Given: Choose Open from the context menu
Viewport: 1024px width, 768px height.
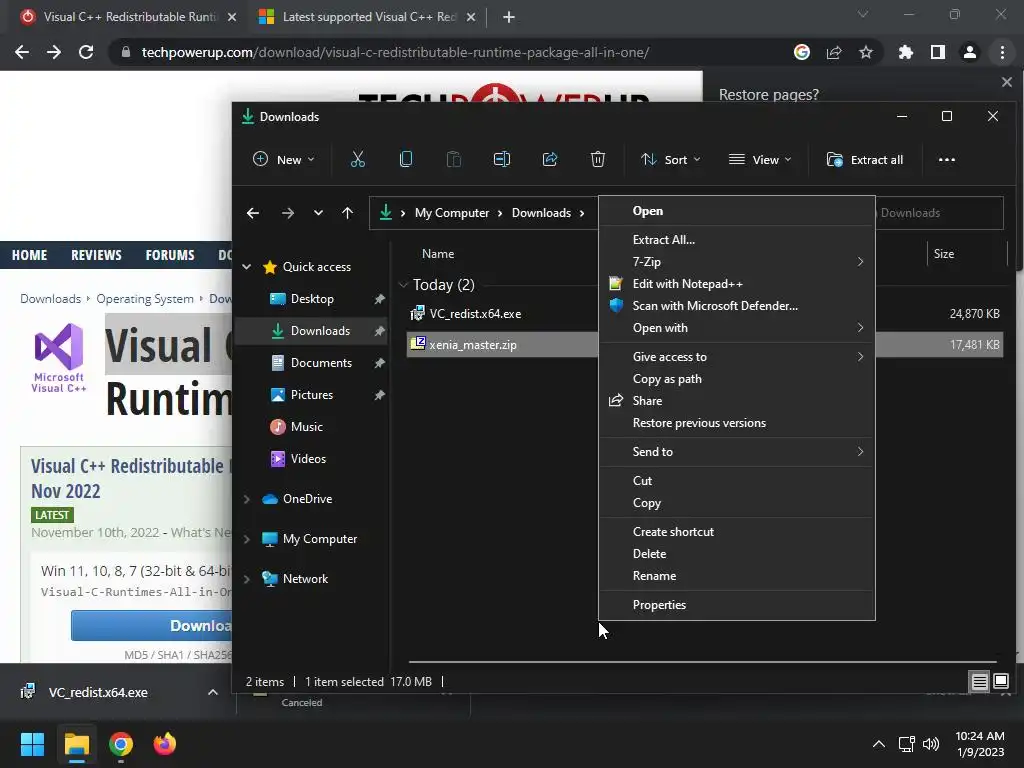Looking at the screenshot, I should point(737,211).
